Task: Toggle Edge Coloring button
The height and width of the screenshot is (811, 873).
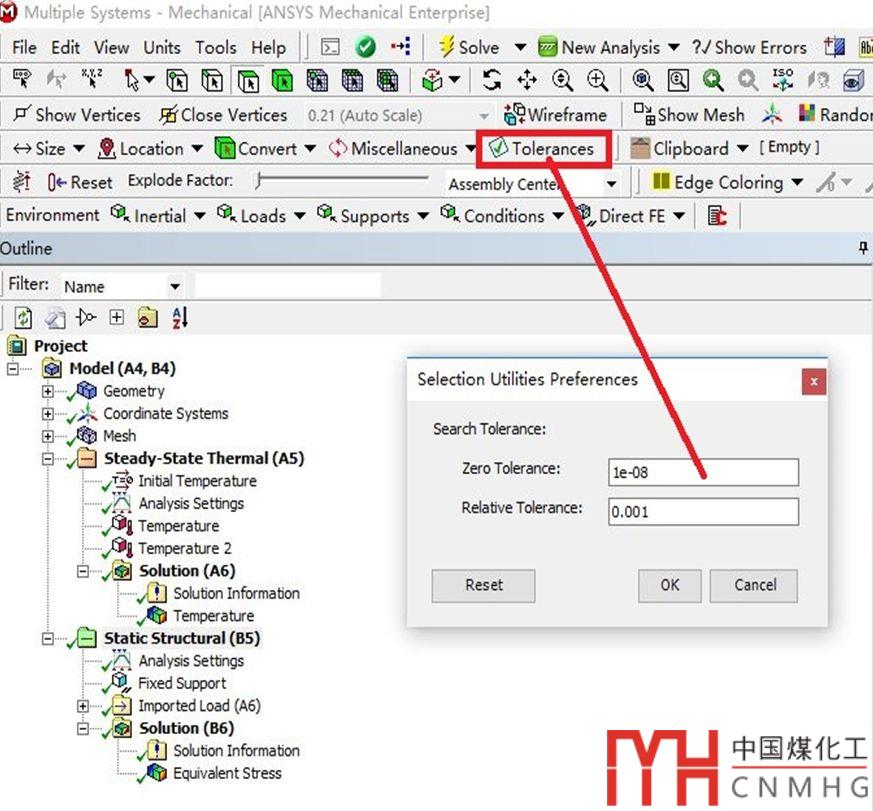Action: pos(718,182)
